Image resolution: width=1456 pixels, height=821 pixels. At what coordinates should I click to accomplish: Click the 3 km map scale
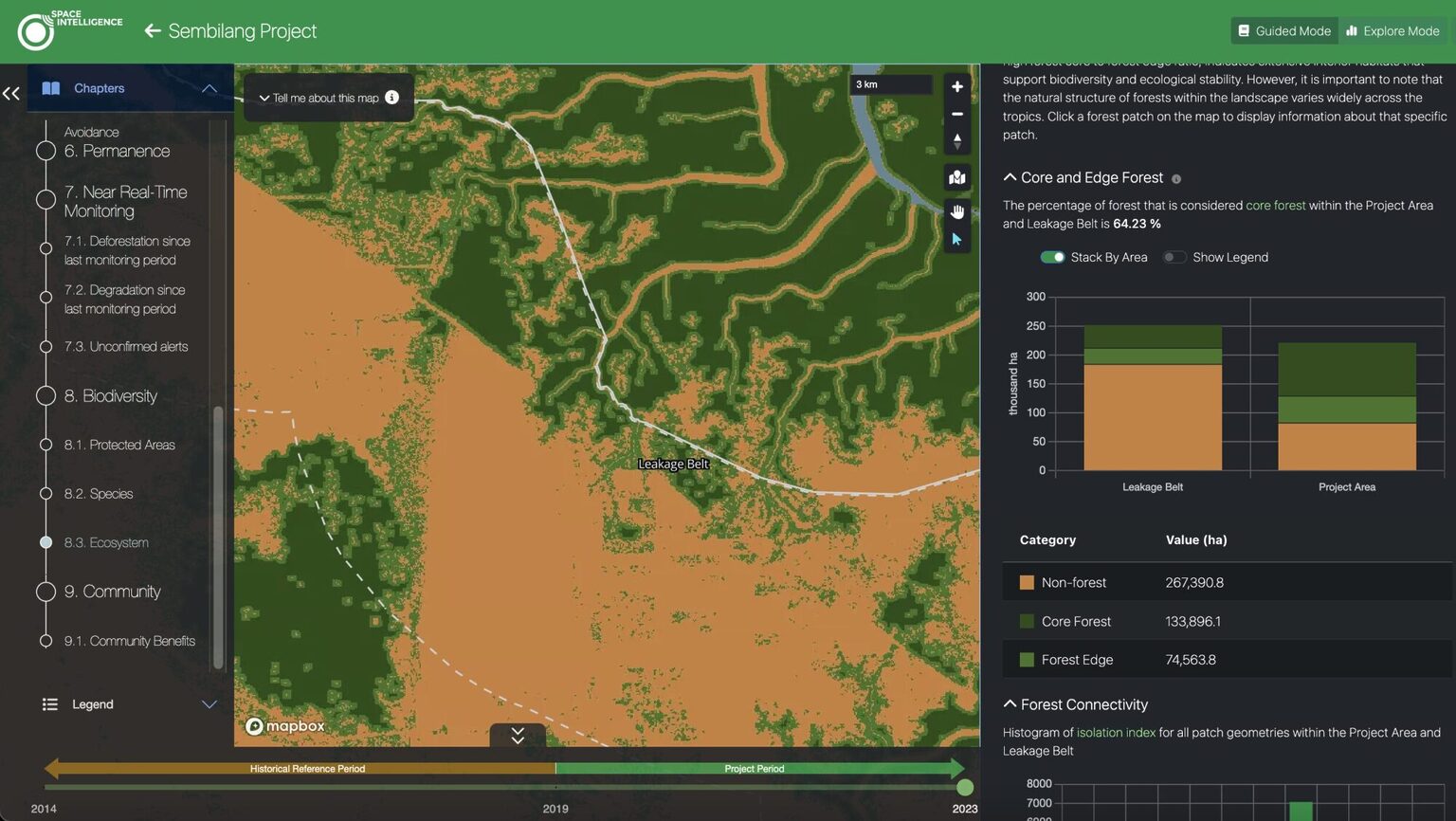point(891,84)
